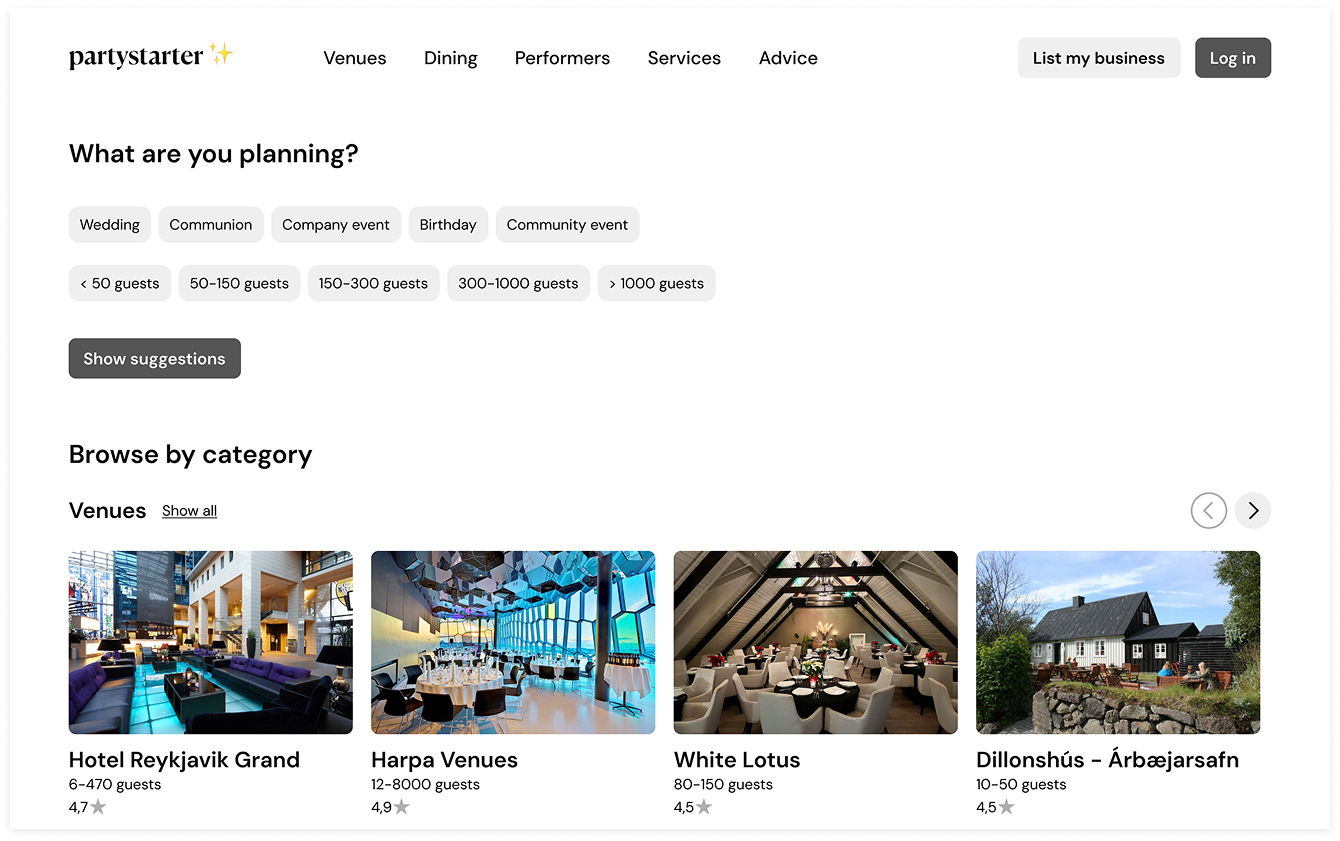The width and height of the screenshot is (1340, 841).
Task: Click the right carousel arrow next to Venues
Action: point(1253,510)
